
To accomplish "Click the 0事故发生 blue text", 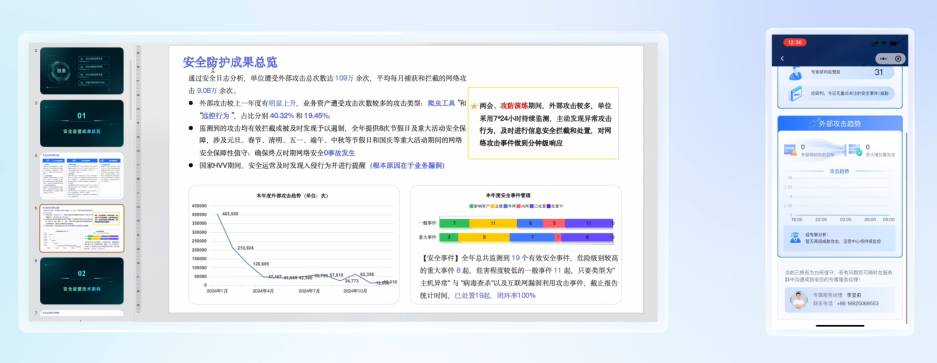I will (x=340, y=153).
